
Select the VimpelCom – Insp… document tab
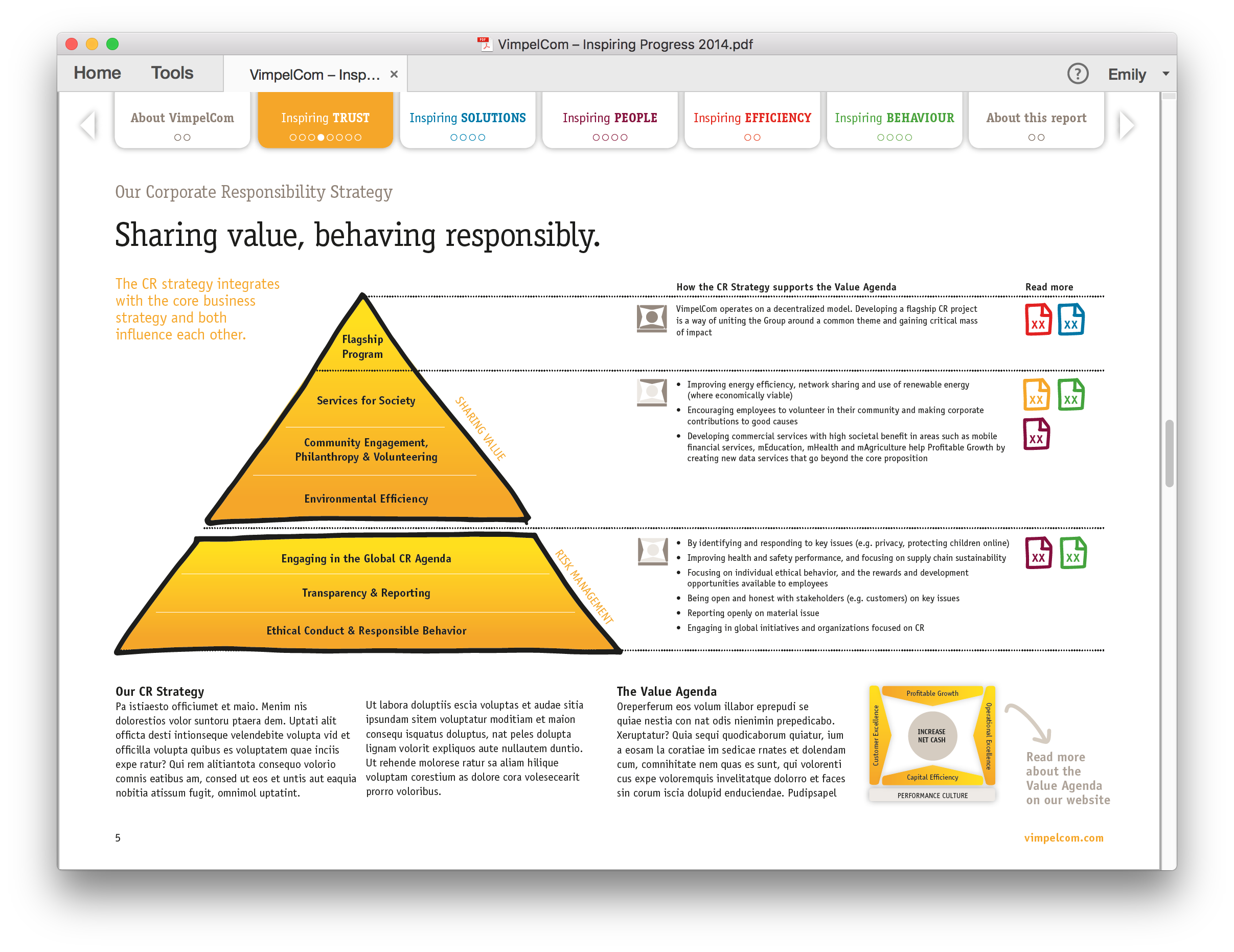coord(315,75)
